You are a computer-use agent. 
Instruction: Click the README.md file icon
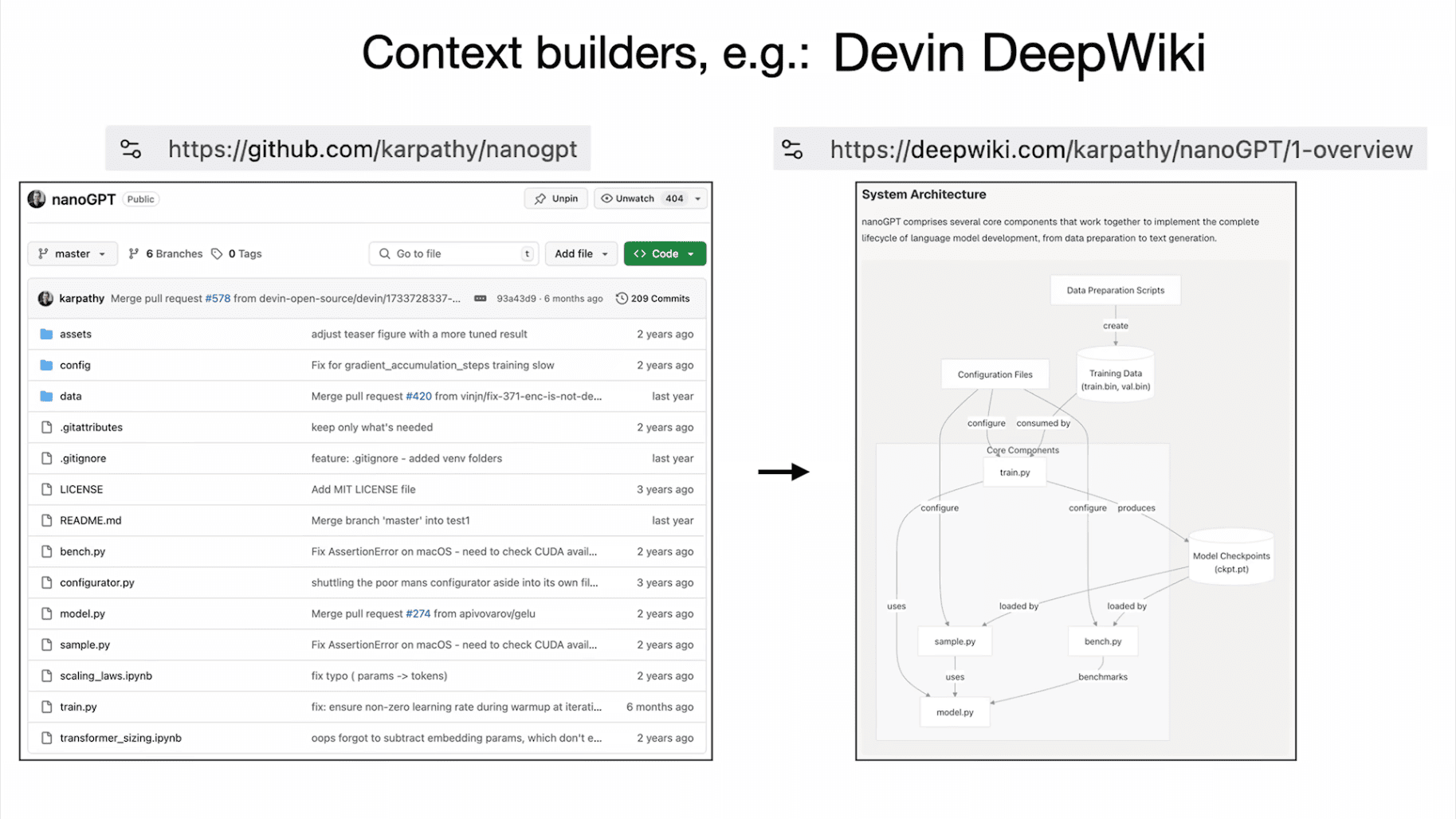point(46,520)
